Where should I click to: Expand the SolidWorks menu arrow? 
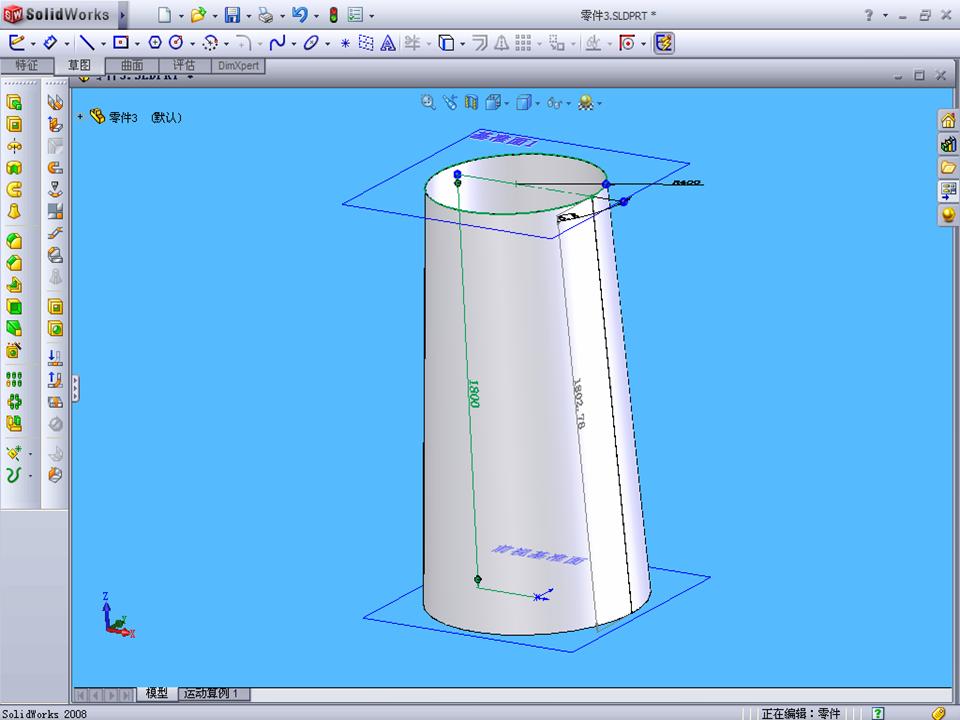(x=123, y=15)
